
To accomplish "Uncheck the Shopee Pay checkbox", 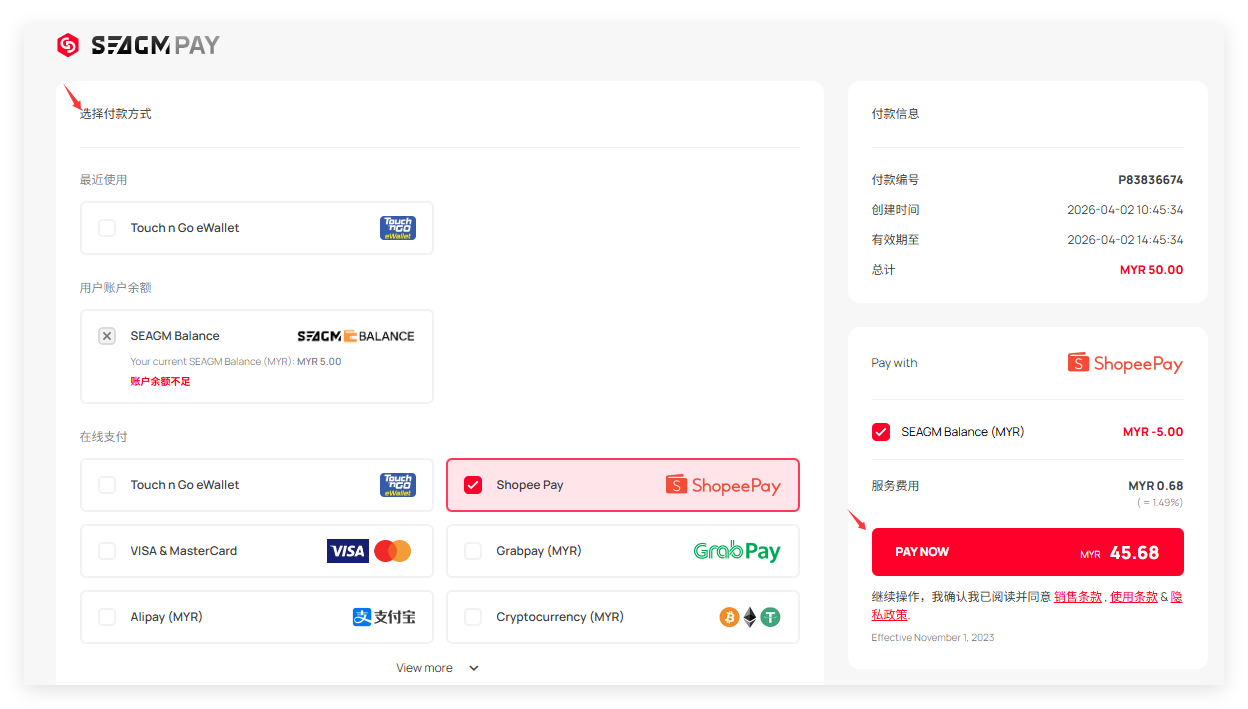I will click(x=473, y=485).
